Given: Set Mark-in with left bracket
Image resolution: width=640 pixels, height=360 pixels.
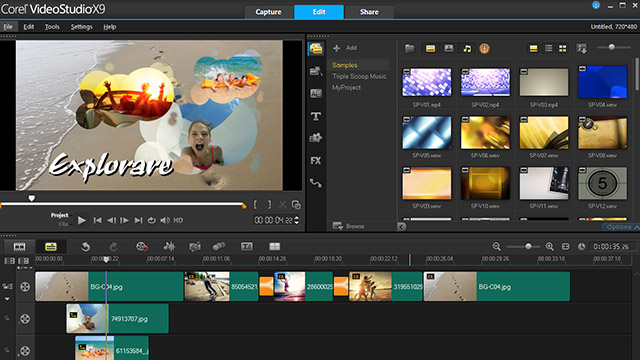Looking at the screenshot, I should 255,204.
